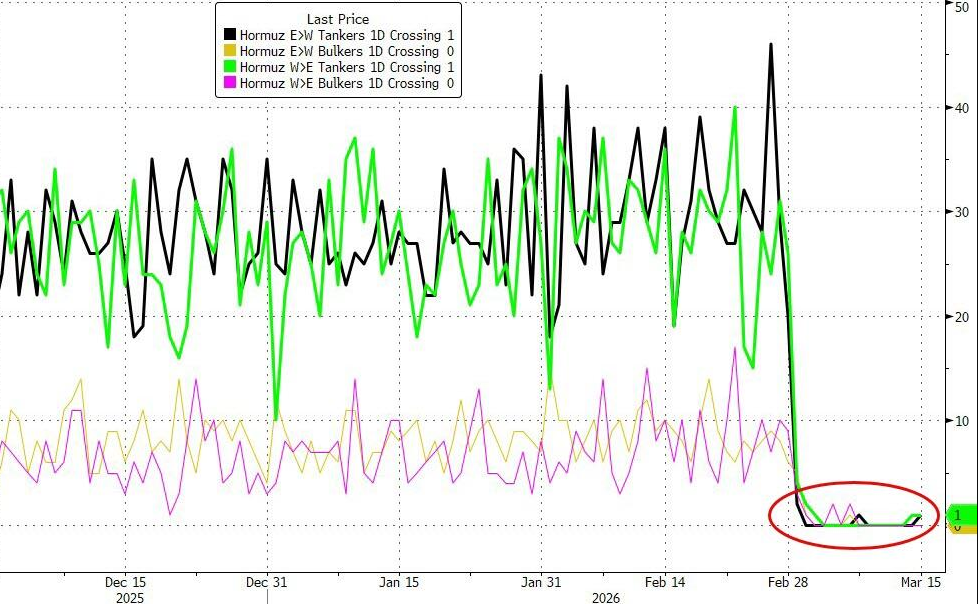Click the green W>E Tankers legend swatch
The height and width of the screenshot is (604, 978).
point(230,67)
